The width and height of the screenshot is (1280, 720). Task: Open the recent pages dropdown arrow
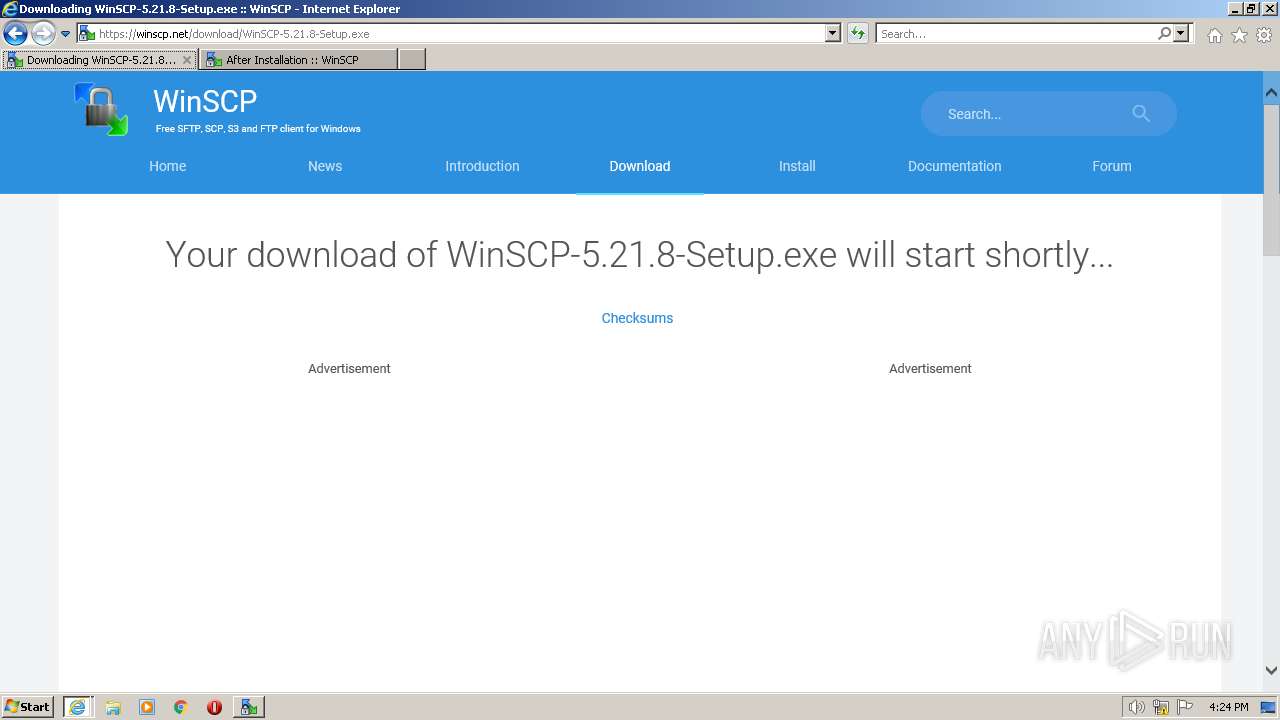[x=66, y=34]
